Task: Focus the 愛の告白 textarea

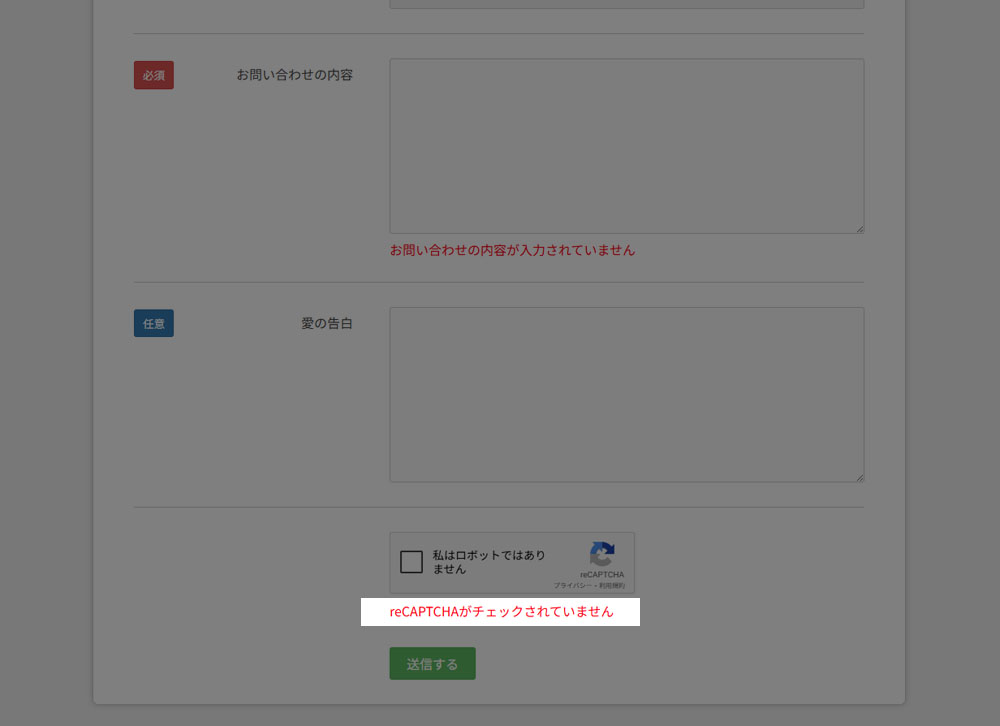Action: coord(626,394)
